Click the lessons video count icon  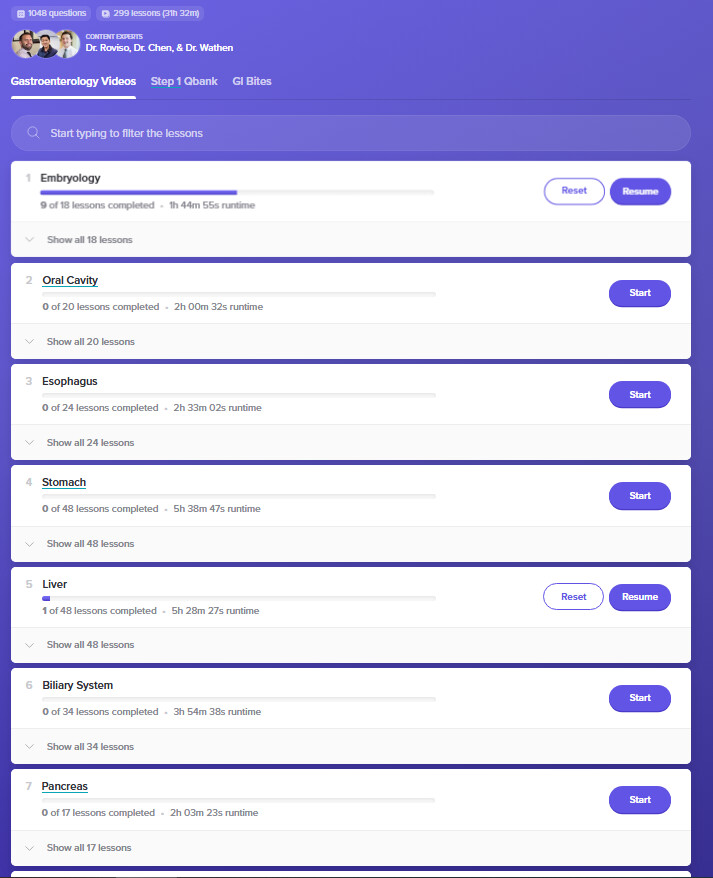(105, 14)
